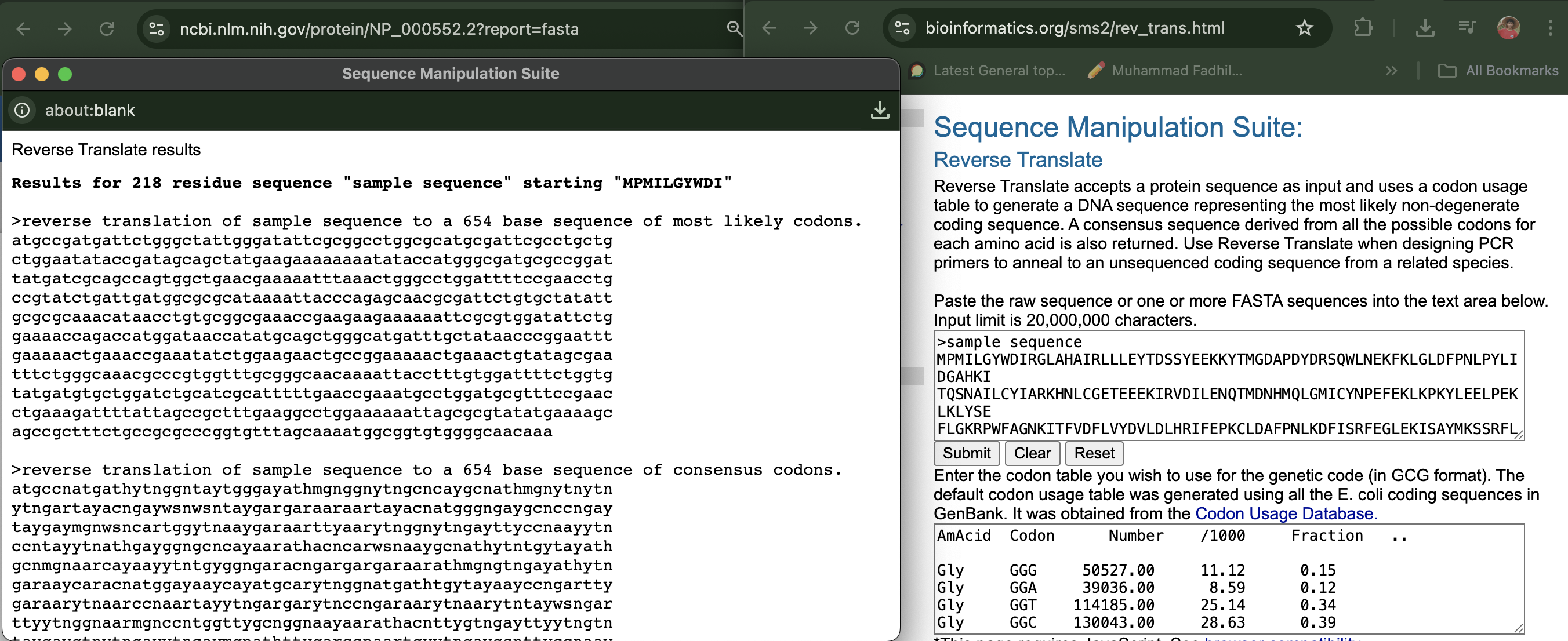This screenshot has width=1568, height=641.
Task: Open the Chrome extensions puzzle icon
Action: (1363, 28)
